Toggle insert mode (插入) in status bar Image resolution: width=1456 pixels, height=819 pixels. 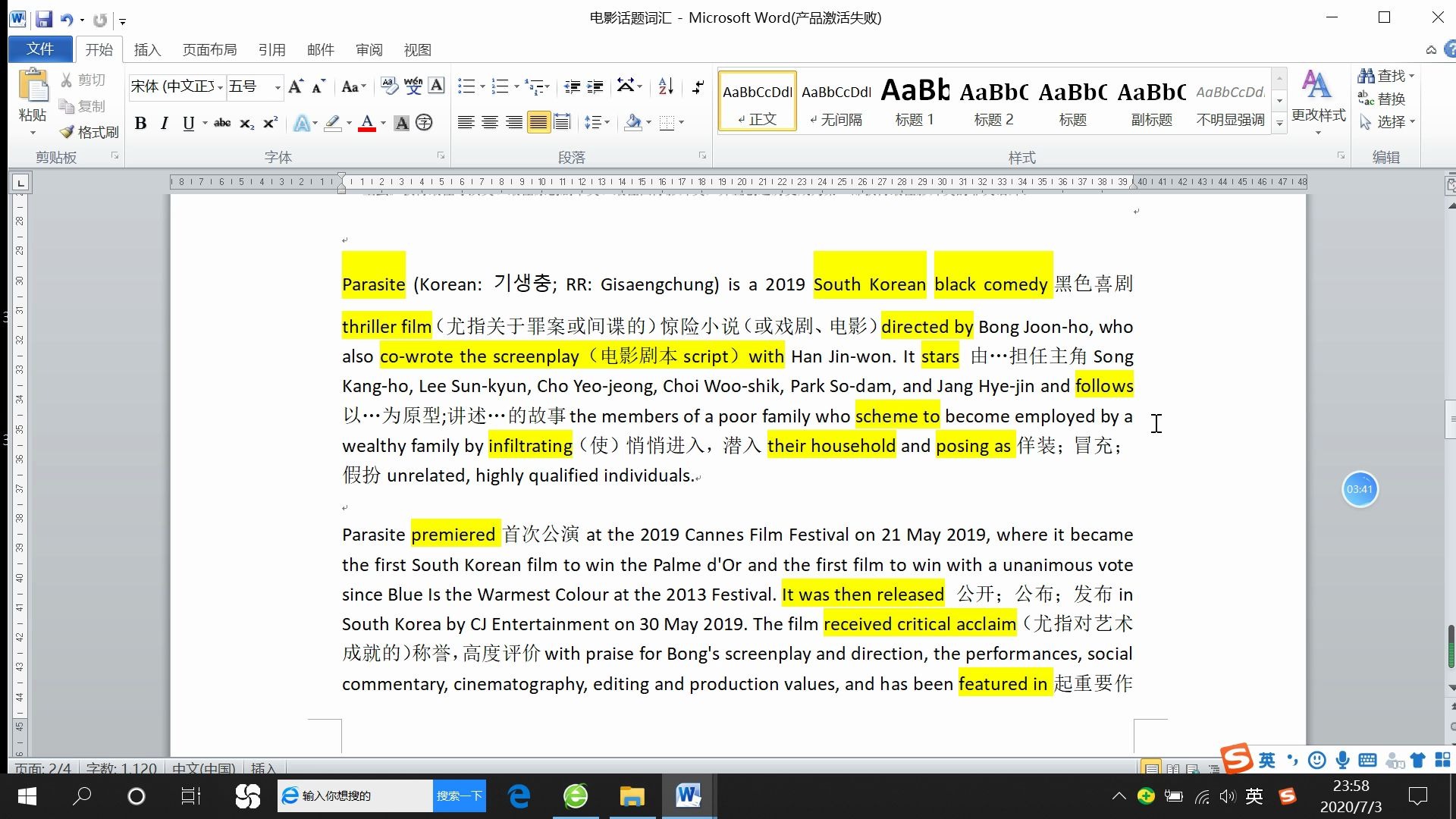click(x=263, y=768)
